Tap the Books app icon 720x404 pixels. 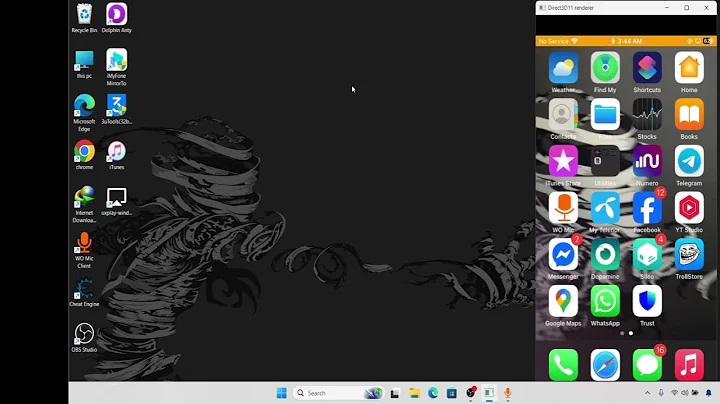tap(689, 114)
